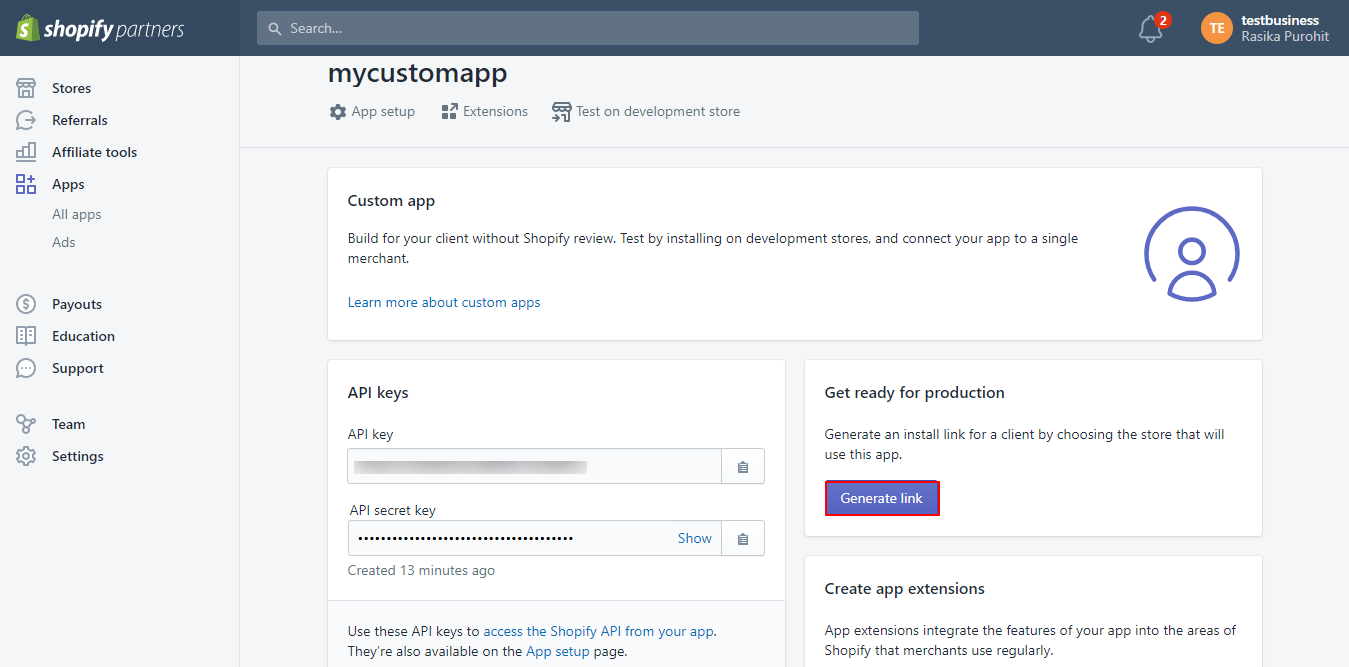Click the Generate link button

[x=882, y=498]
